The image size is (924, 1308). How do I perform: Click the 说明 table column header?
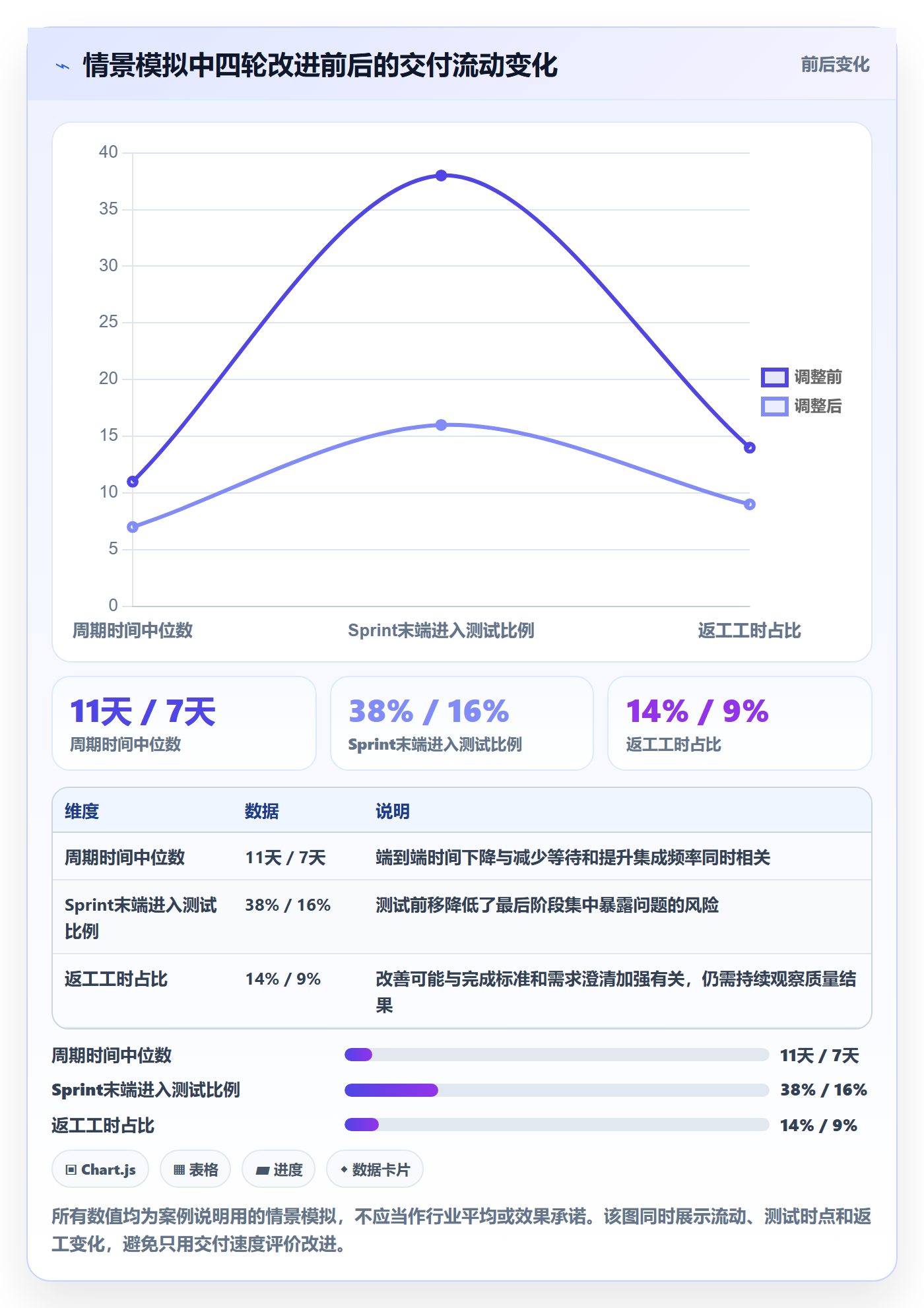click(x=393, y=811)
